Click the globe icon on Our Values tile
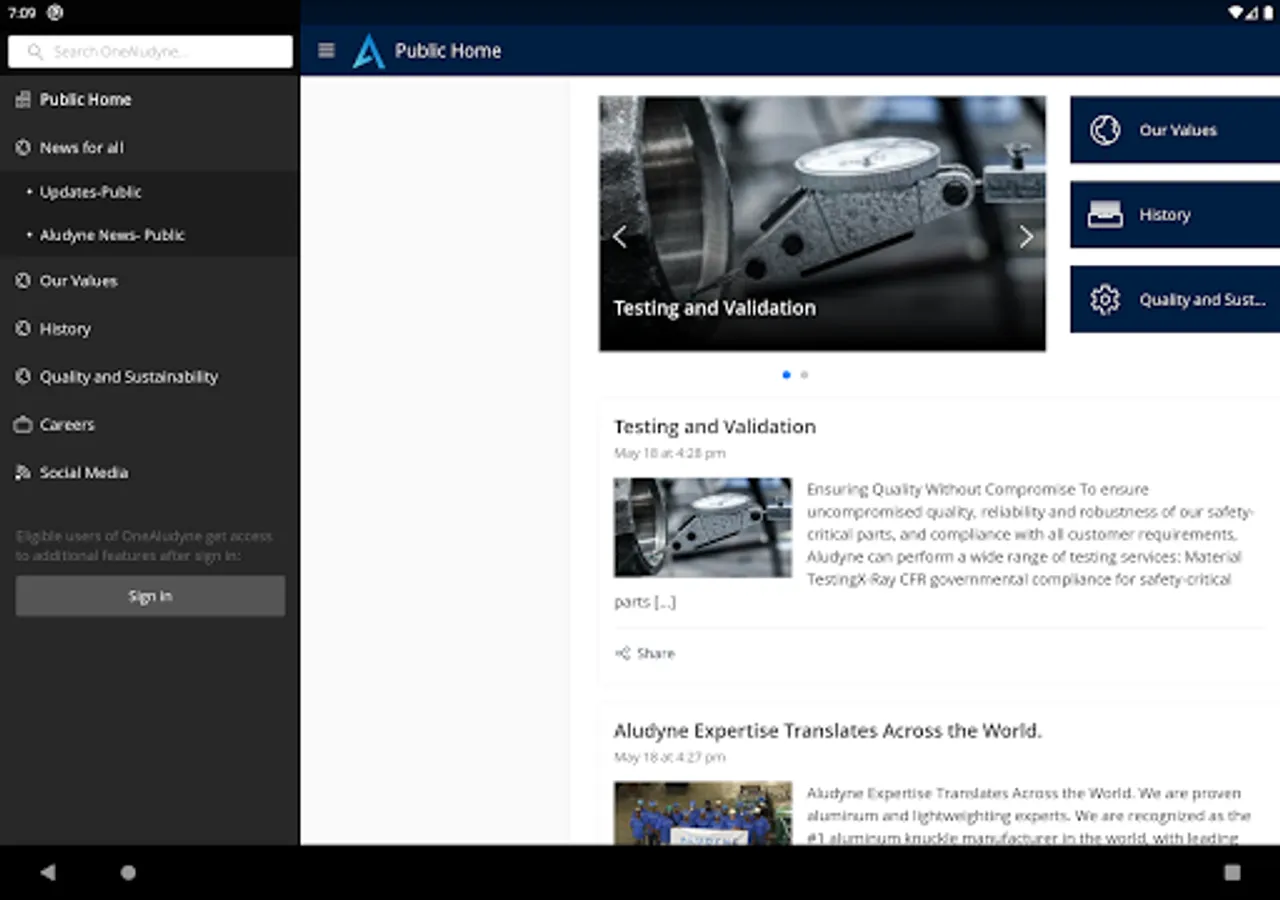 click(1105, 130)
